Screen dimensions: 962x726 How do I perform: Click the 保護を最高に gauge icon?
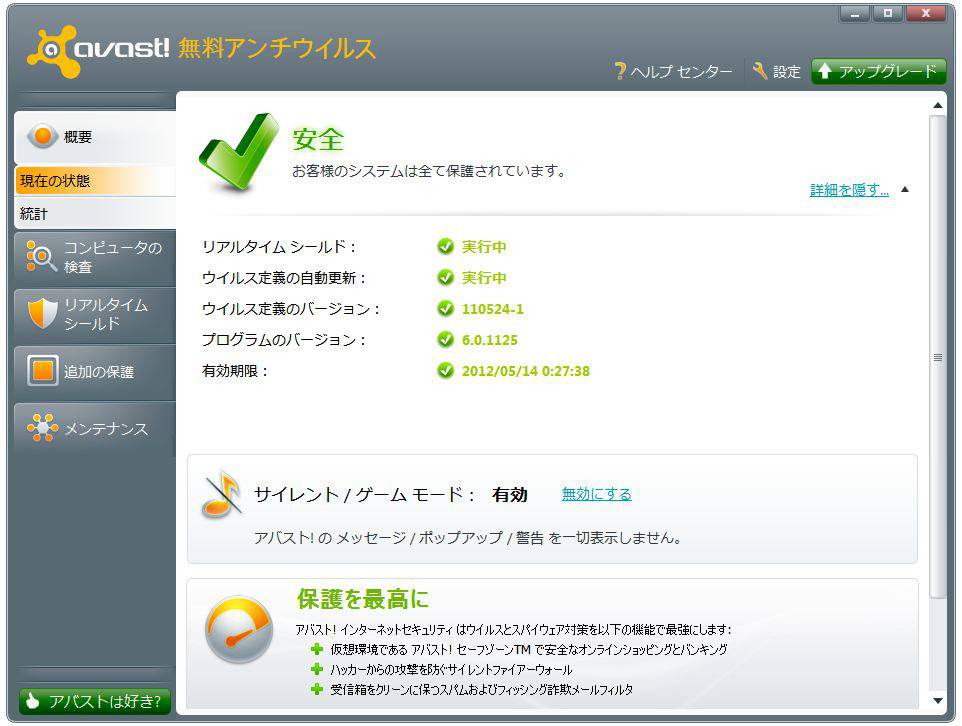click(239, 630)
